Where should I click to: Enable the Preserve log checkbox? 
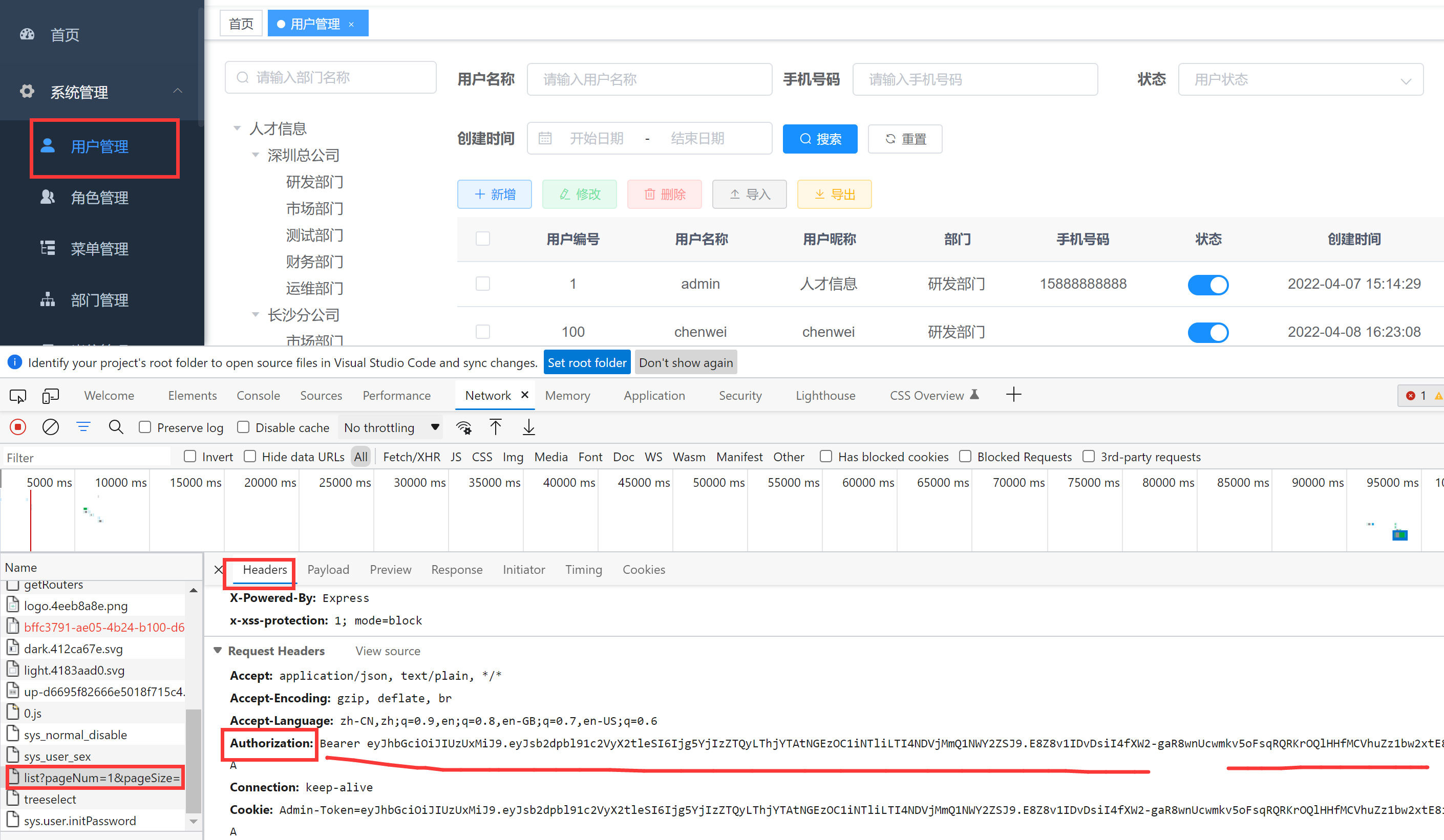145,427
